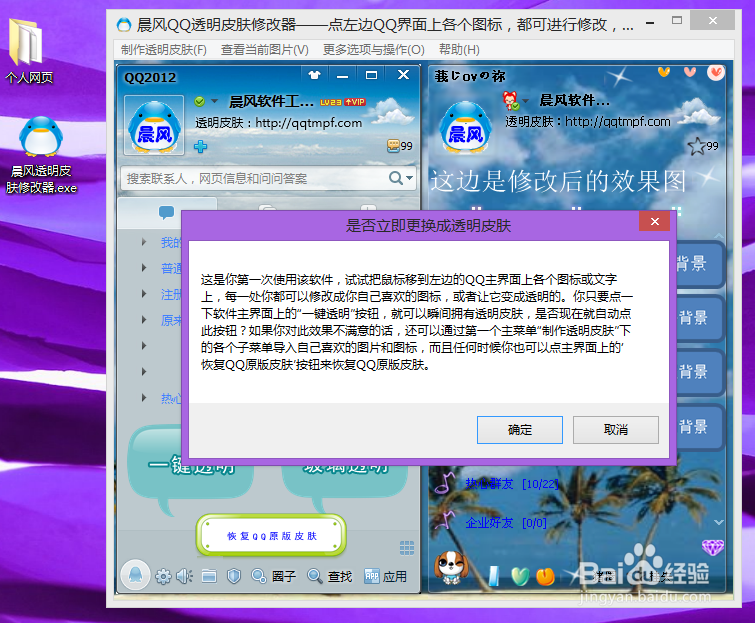Click the search contacts input field
This screenshot has height=623, width=755.
(268, 179)
